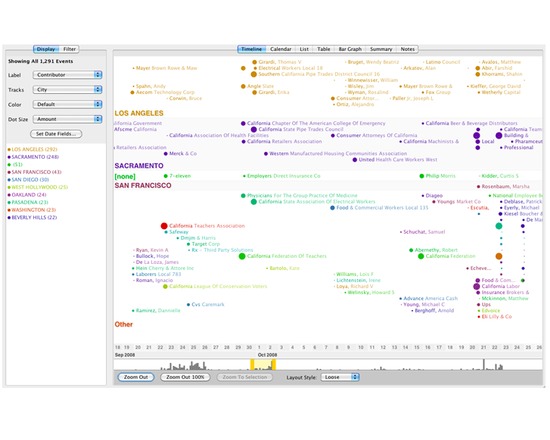Select the Rosenbaum, Marsha event

click(x=503, y=186)
